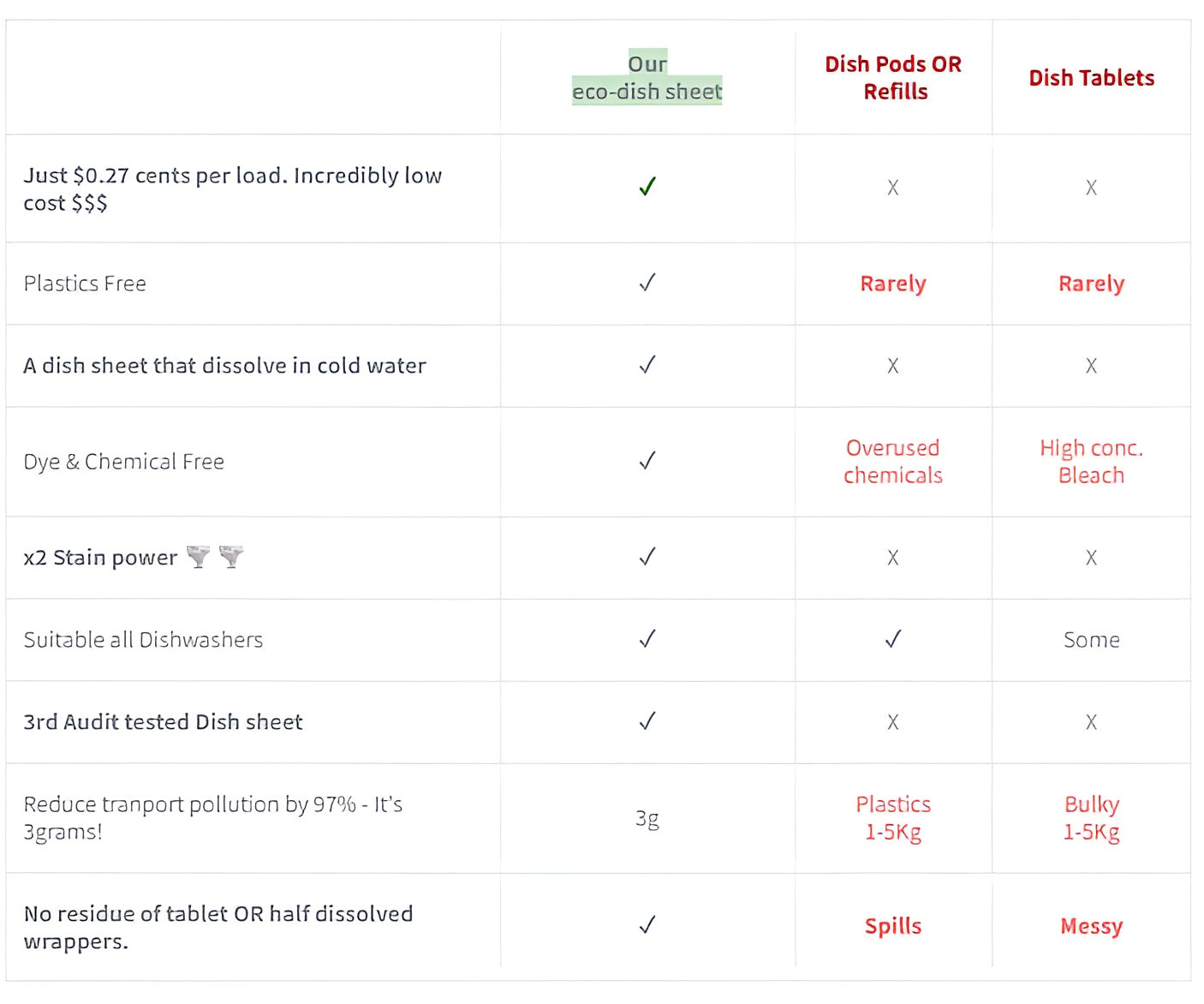
Task: Click the checkmark in the Plastics Free row
Action: 647,283
